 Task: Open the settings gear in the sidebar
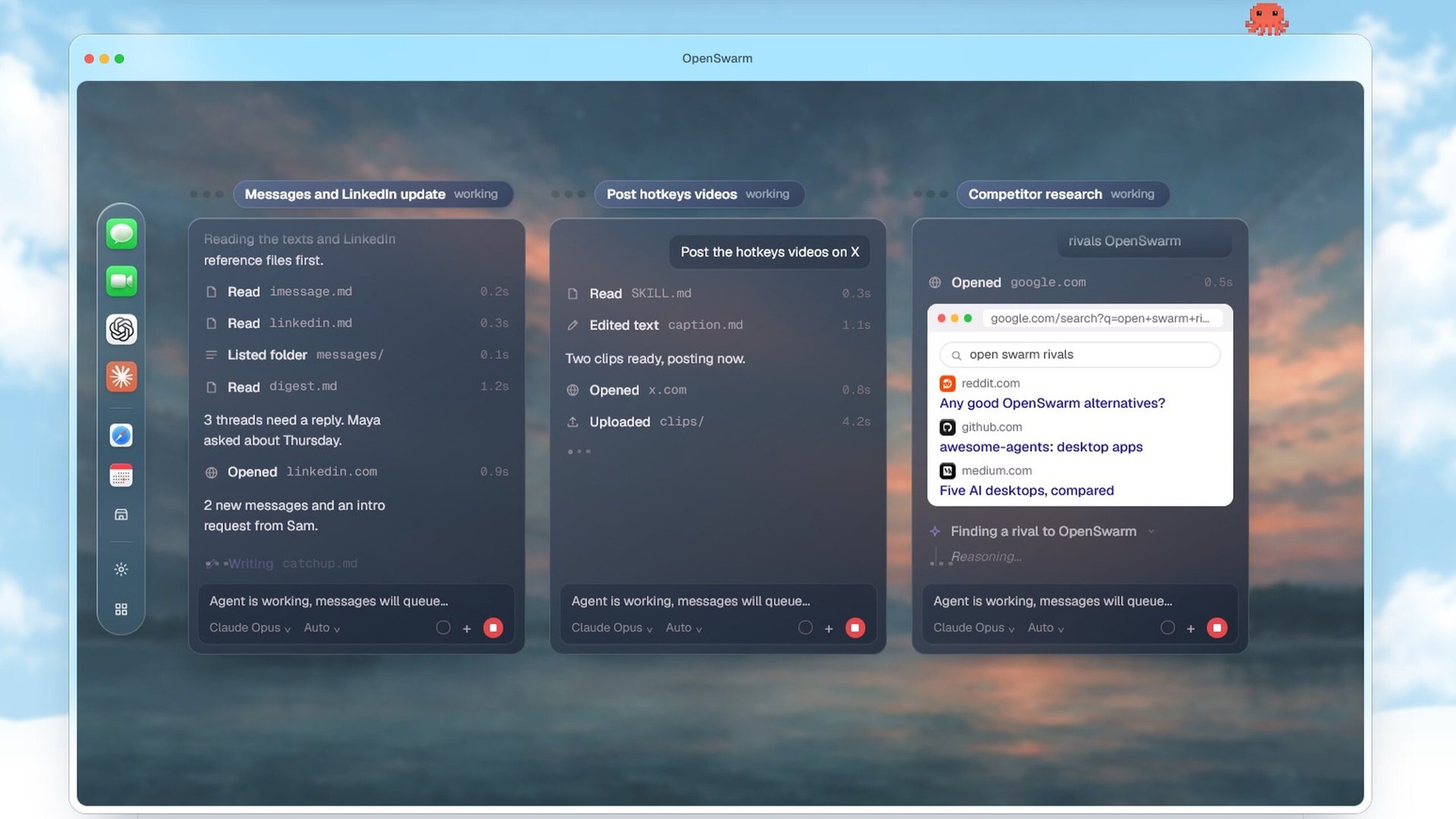pyautogui.click(x=121, y=570)
